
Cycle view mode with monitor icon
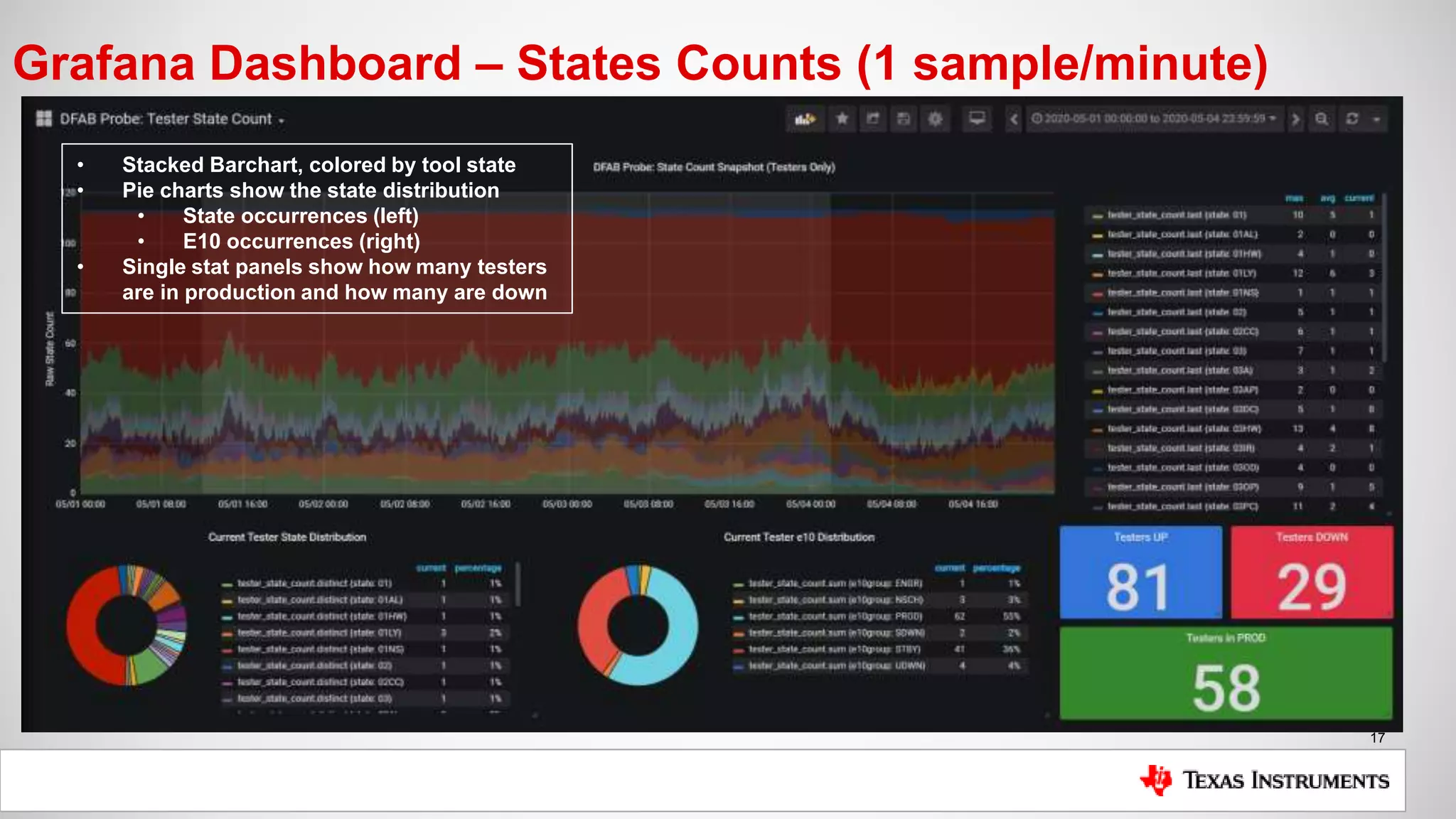978,119
